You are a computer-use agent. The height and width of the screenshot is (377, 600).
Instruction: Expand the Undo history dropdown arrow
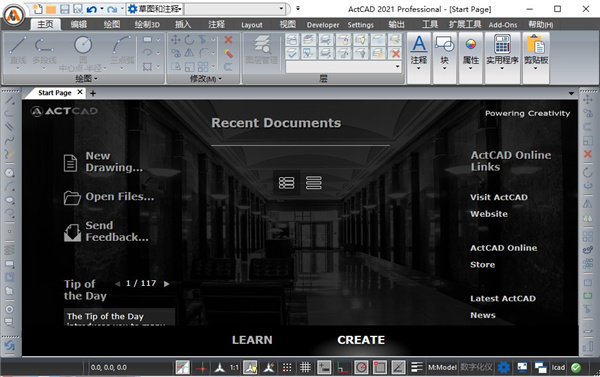(102, 8)
